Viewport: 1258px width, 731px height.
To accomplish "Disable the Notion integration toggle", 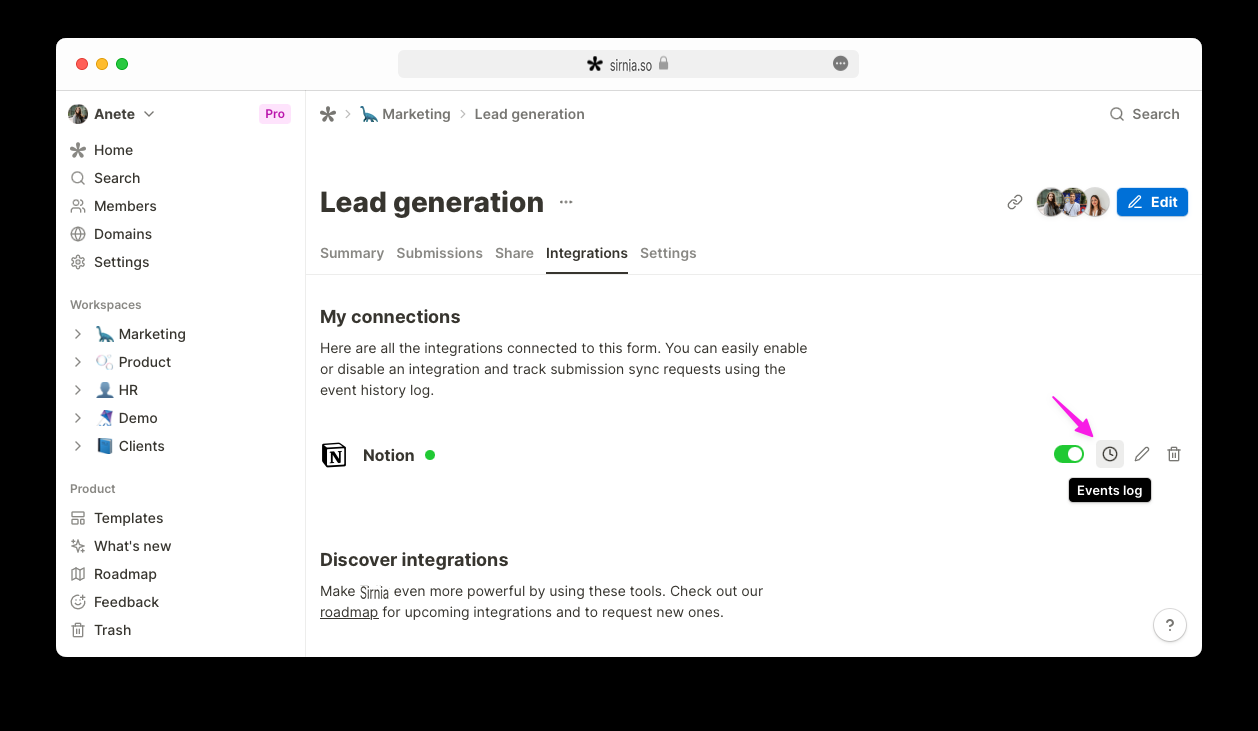I will coord(1069,454).
